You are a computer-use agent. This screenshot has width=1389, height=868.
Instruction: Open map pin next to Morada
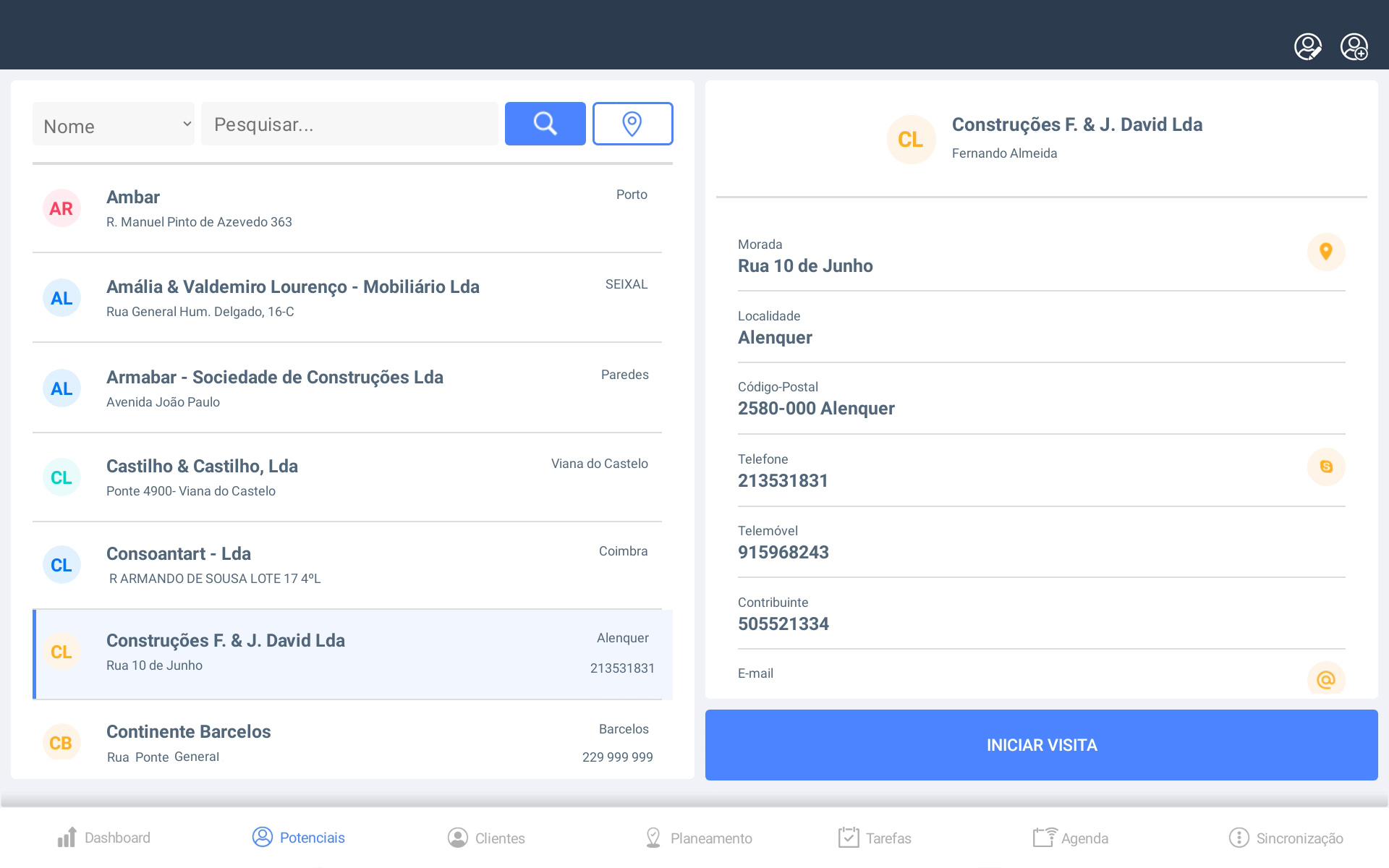coord(1325,252)
